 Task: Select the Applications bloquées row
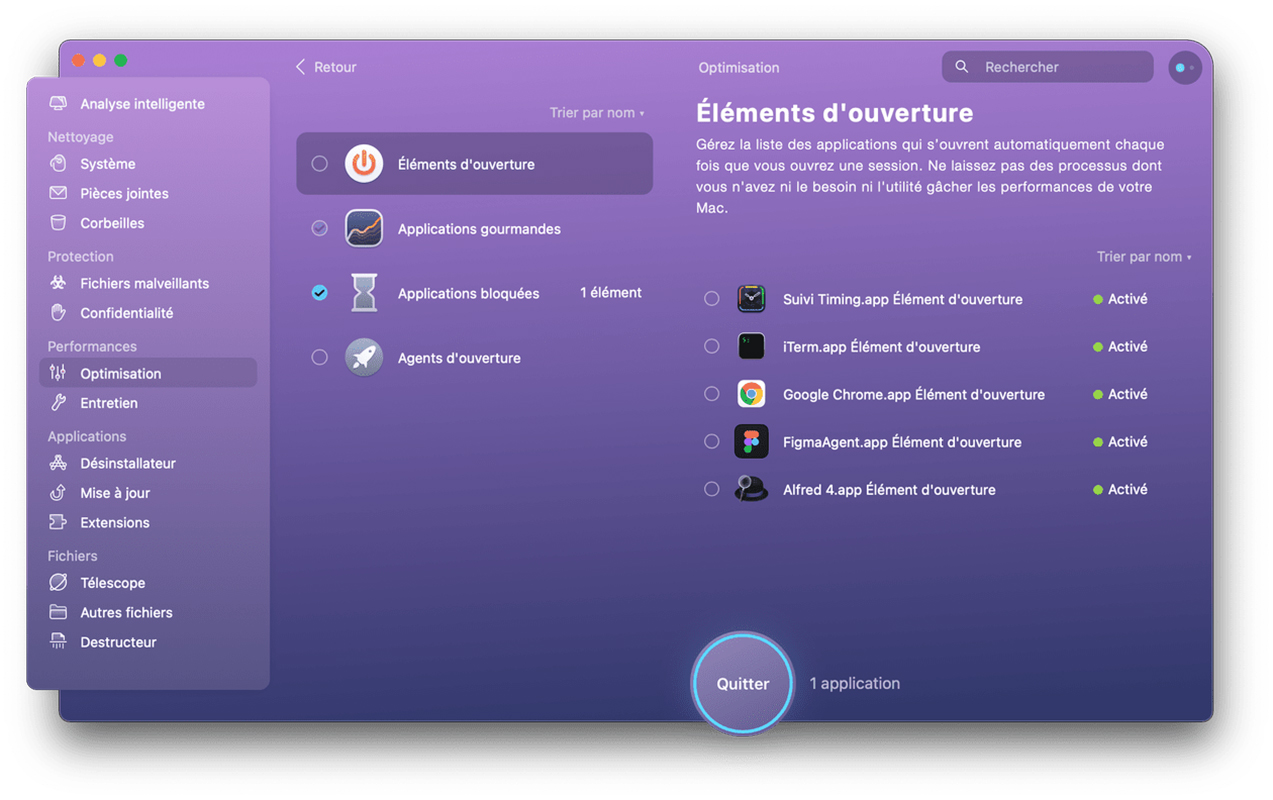point(475,293)
